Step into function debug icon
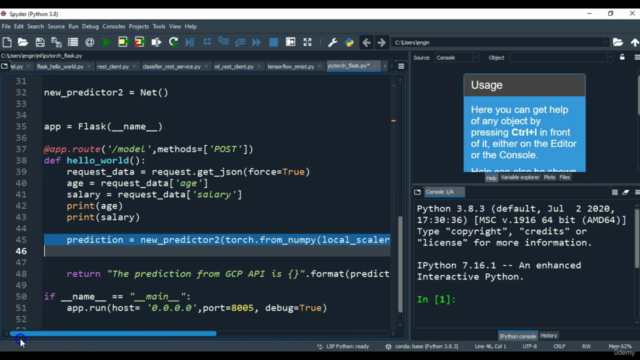This screenshot has height=360, width=640. point(223,42)
